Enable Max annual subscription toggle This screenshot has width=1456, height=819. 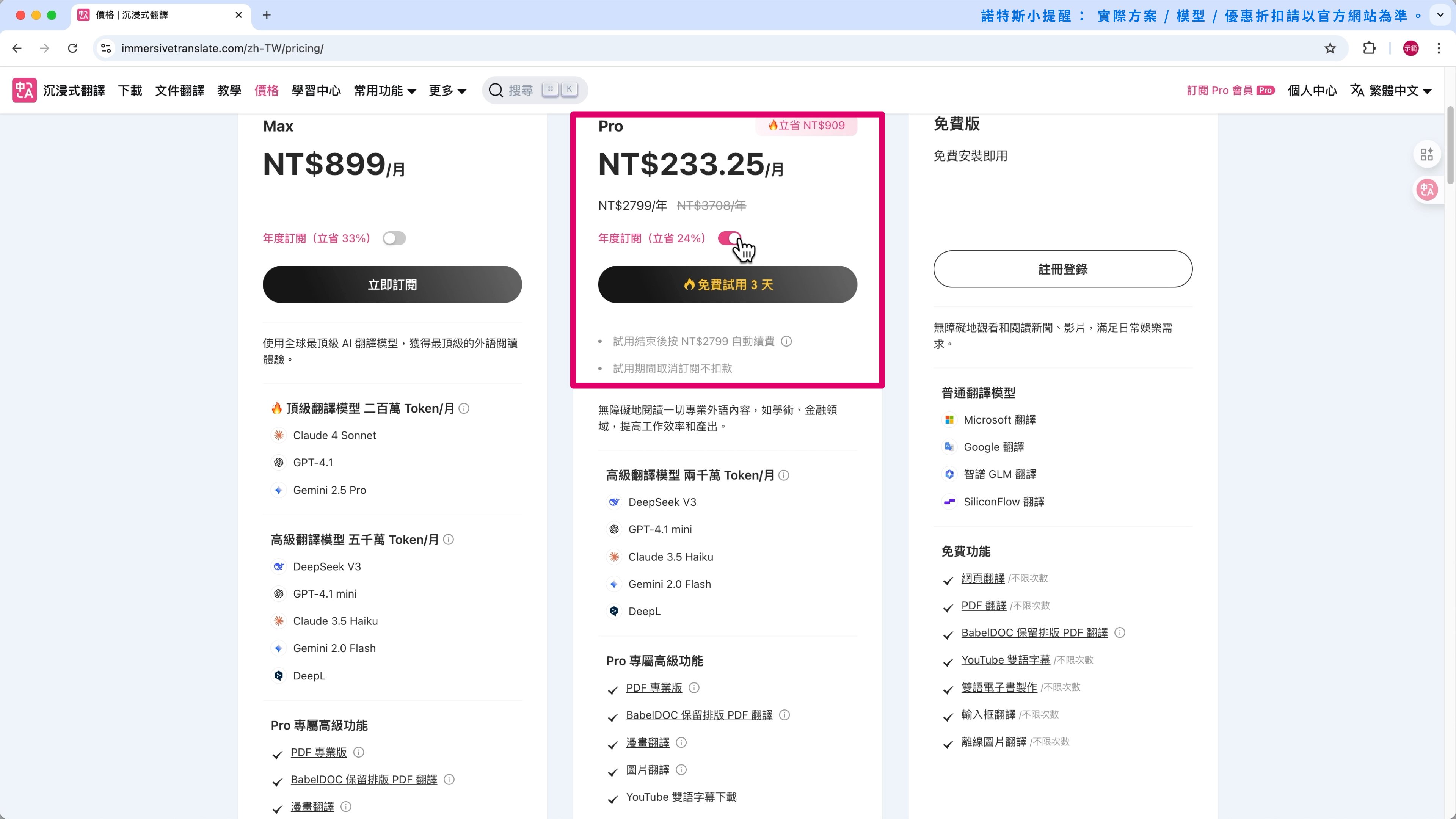coord(394,238)
